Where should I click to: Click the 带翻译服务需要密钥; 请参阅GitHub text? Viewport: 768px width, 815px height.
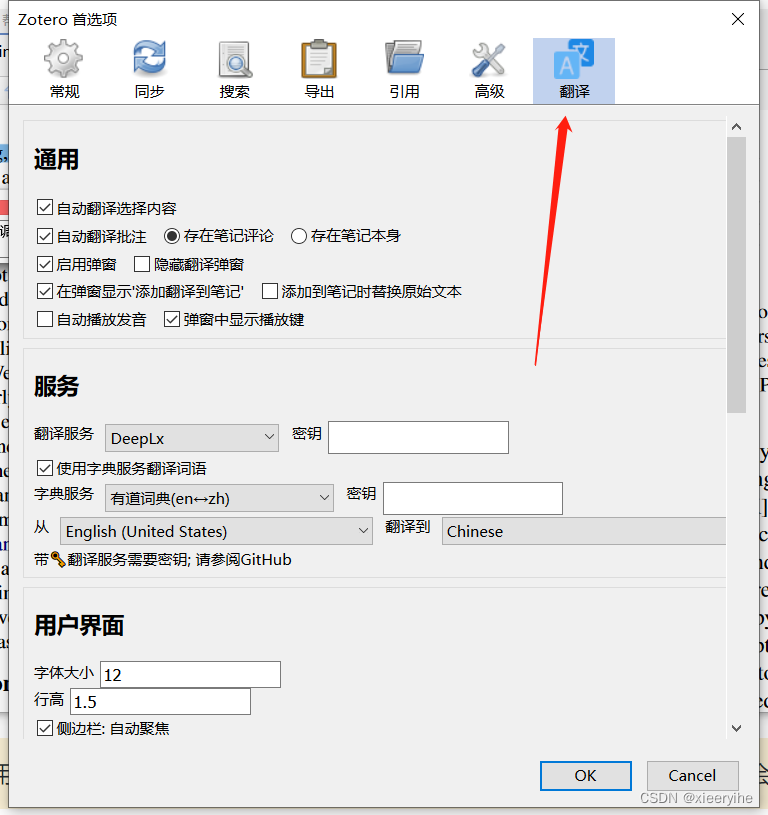pyautogui.click(x=163, y=559)
